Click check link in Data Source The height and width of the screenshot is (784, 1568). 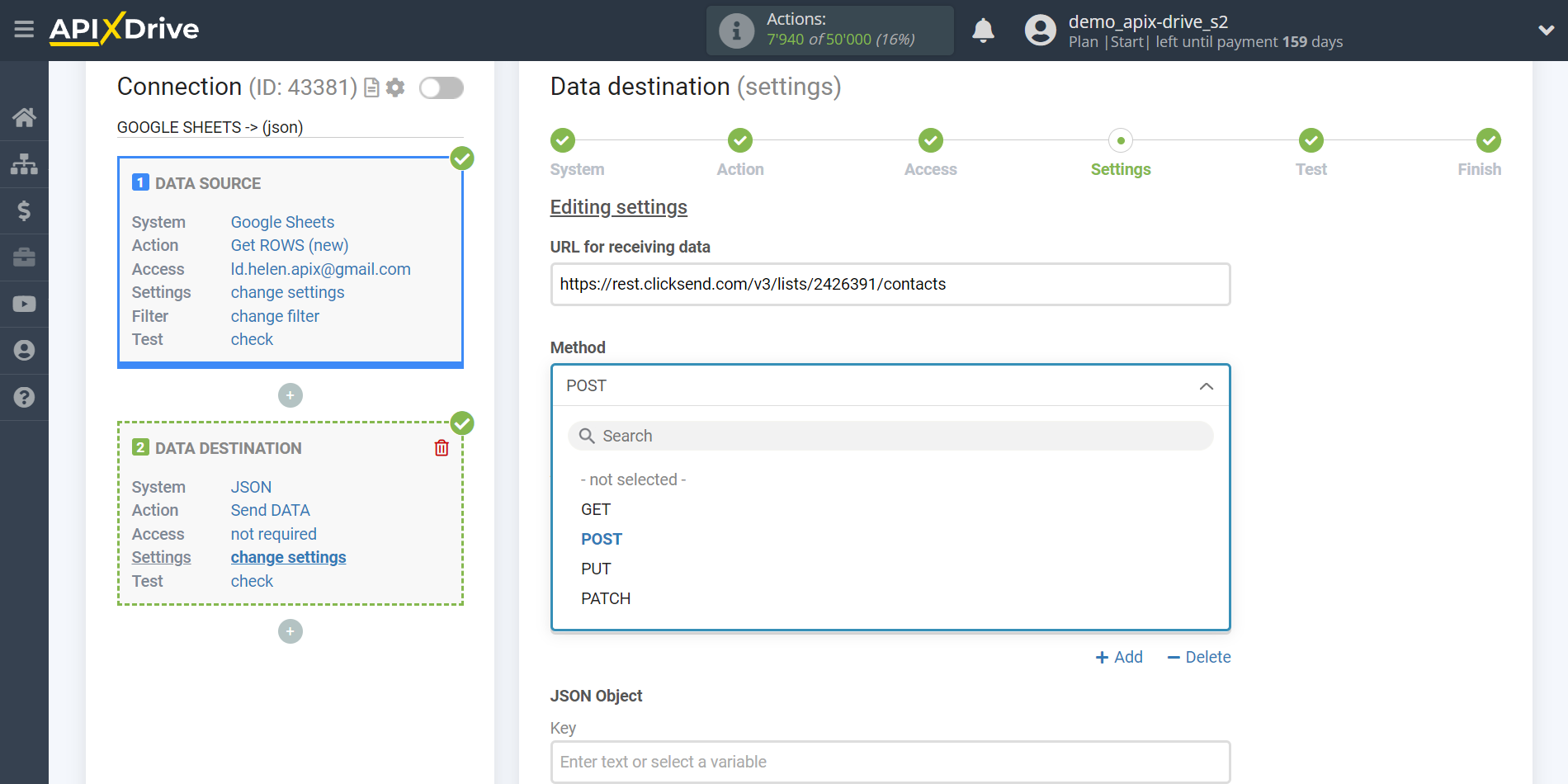point(252,339)
